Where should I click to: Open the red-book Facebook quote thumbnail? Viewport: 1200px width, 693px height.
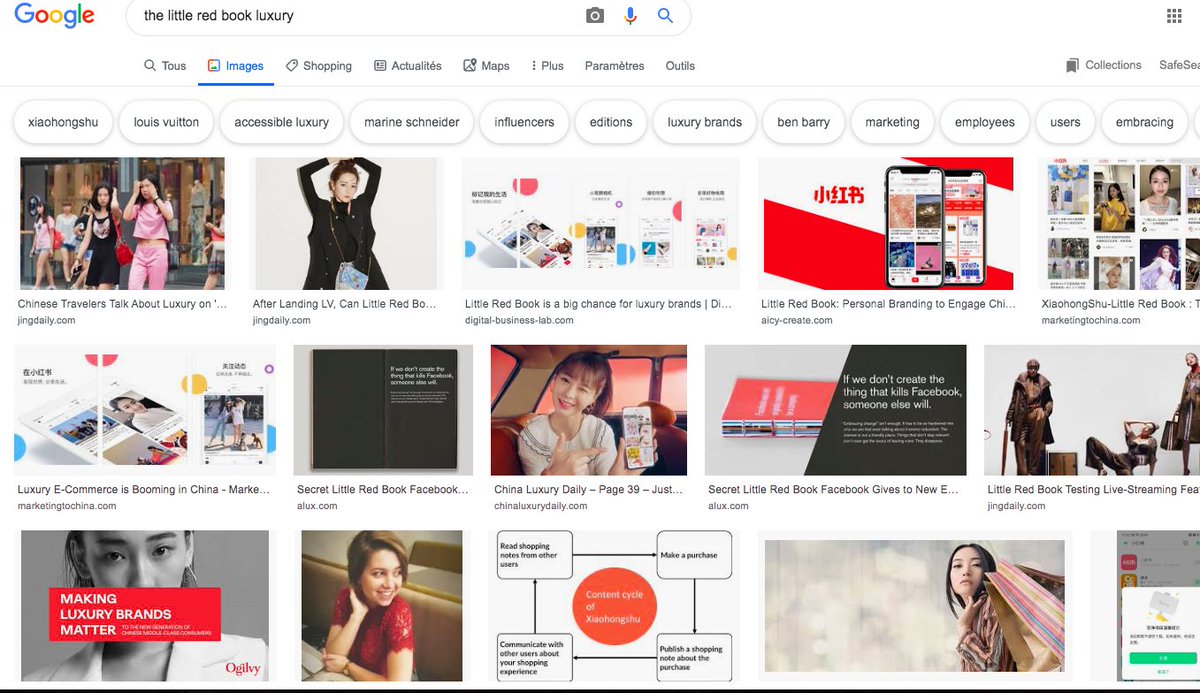tap(835, 410)
